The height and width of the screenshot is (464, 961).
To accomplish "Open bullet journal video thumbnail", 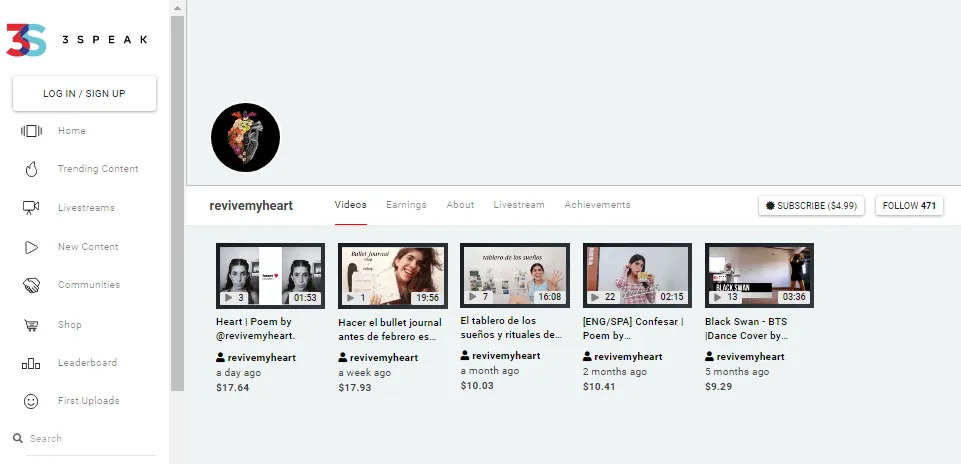I will pyautogui.click(x=393, y=276).
